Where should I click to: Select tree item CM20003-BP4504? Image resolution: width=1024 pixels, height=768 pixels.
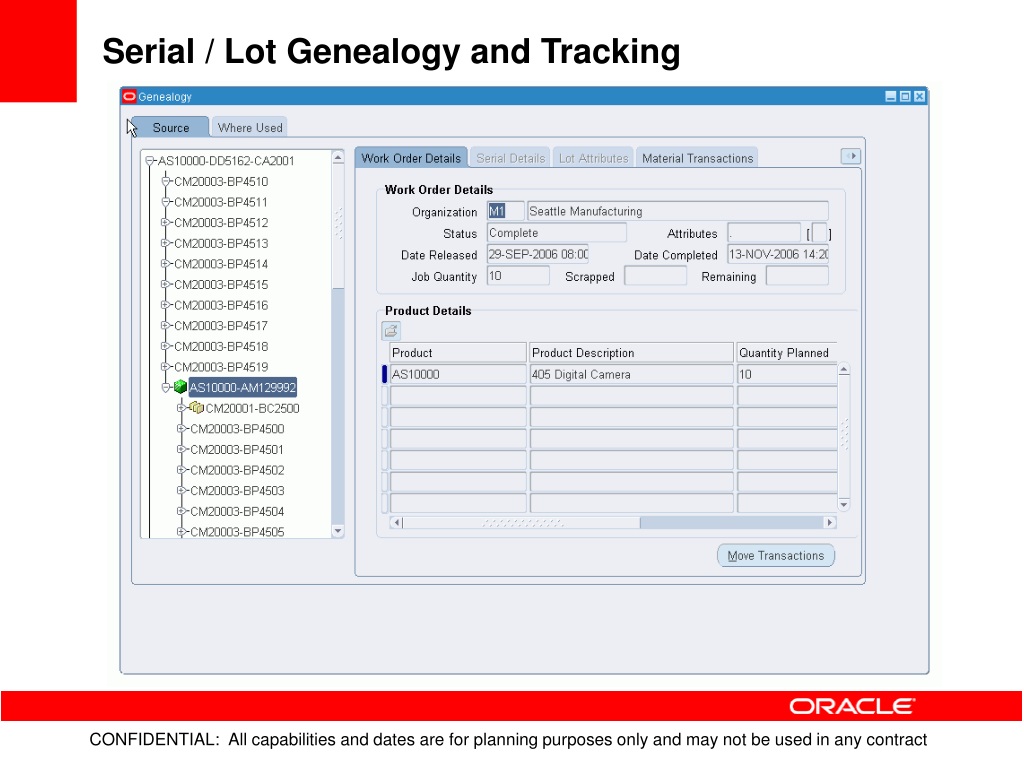pos(236,511)
